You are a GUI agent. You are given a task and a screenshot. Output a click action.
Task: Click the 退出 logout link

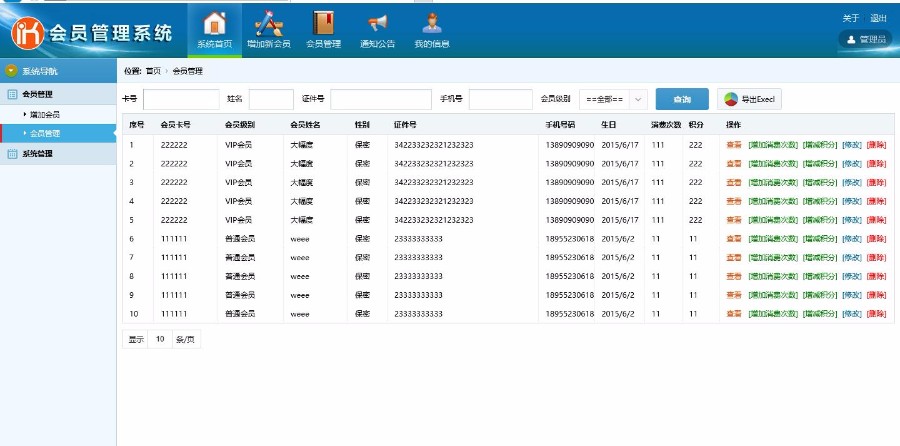pos(878,18)
